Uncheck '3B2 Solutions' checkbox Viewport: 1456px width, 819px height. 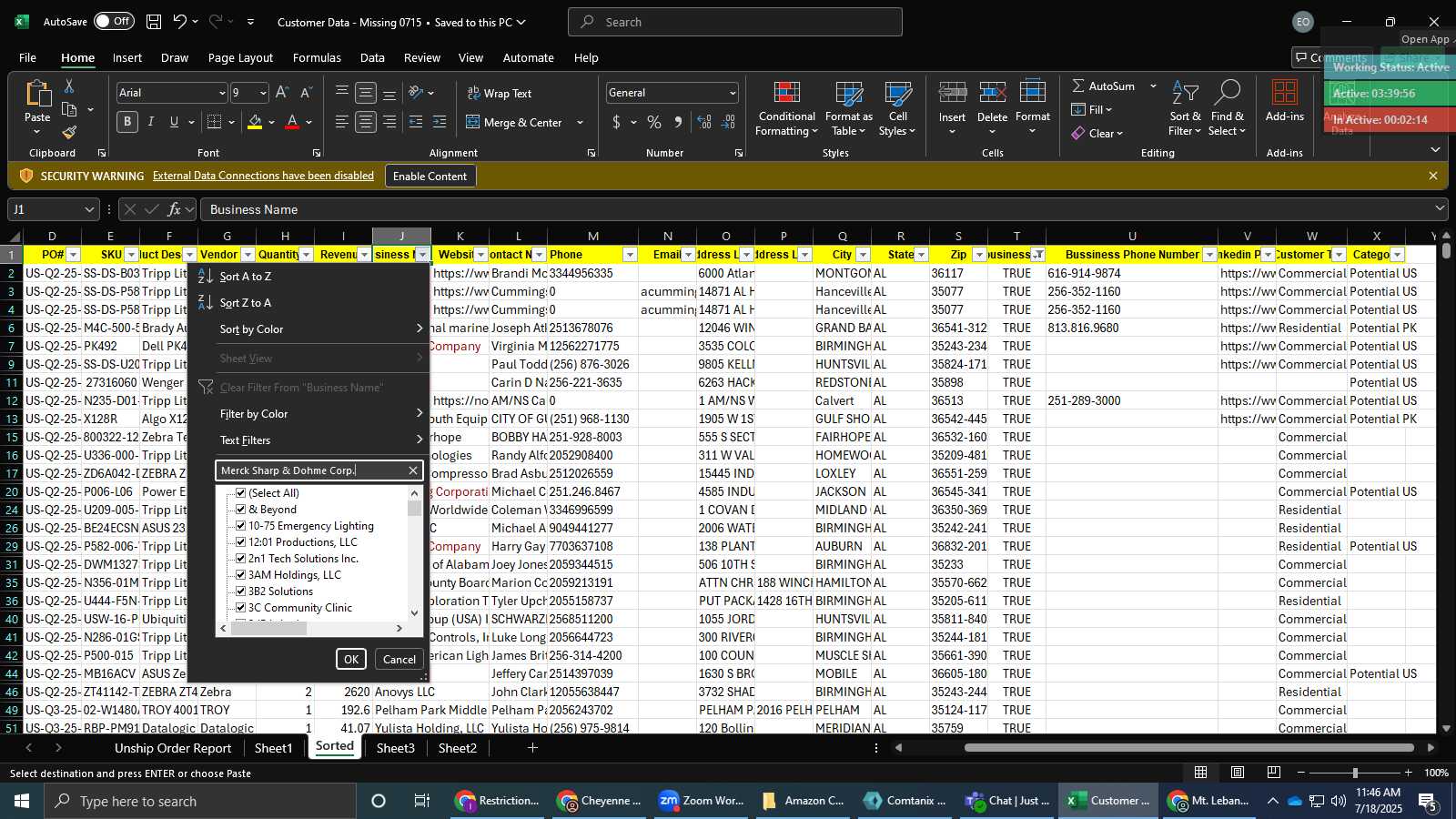(x=241, y=591)
